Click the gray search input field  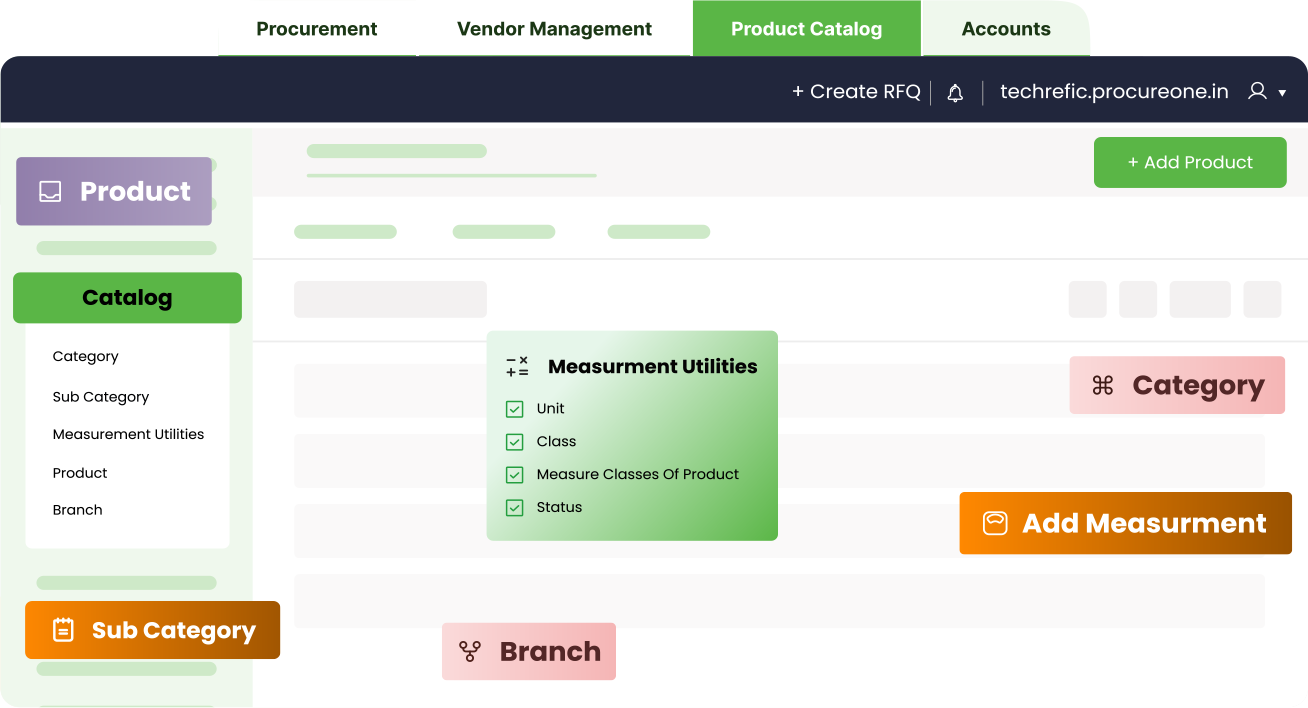390,300
